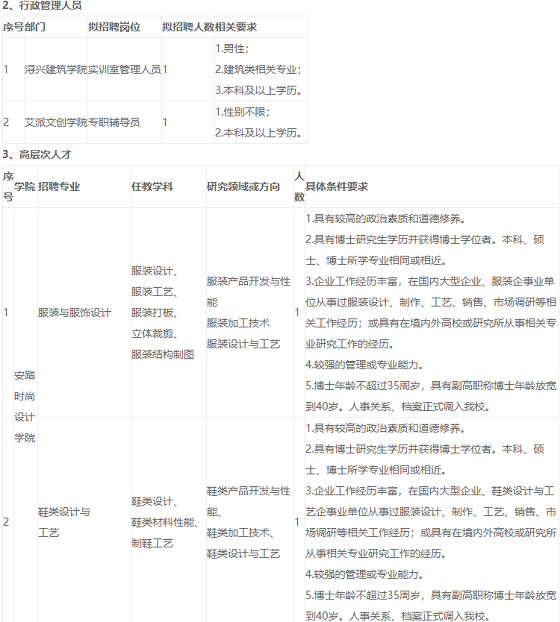560x622 pixels.
Task: Click the 具体条件要求 column header
Action: 337,186
